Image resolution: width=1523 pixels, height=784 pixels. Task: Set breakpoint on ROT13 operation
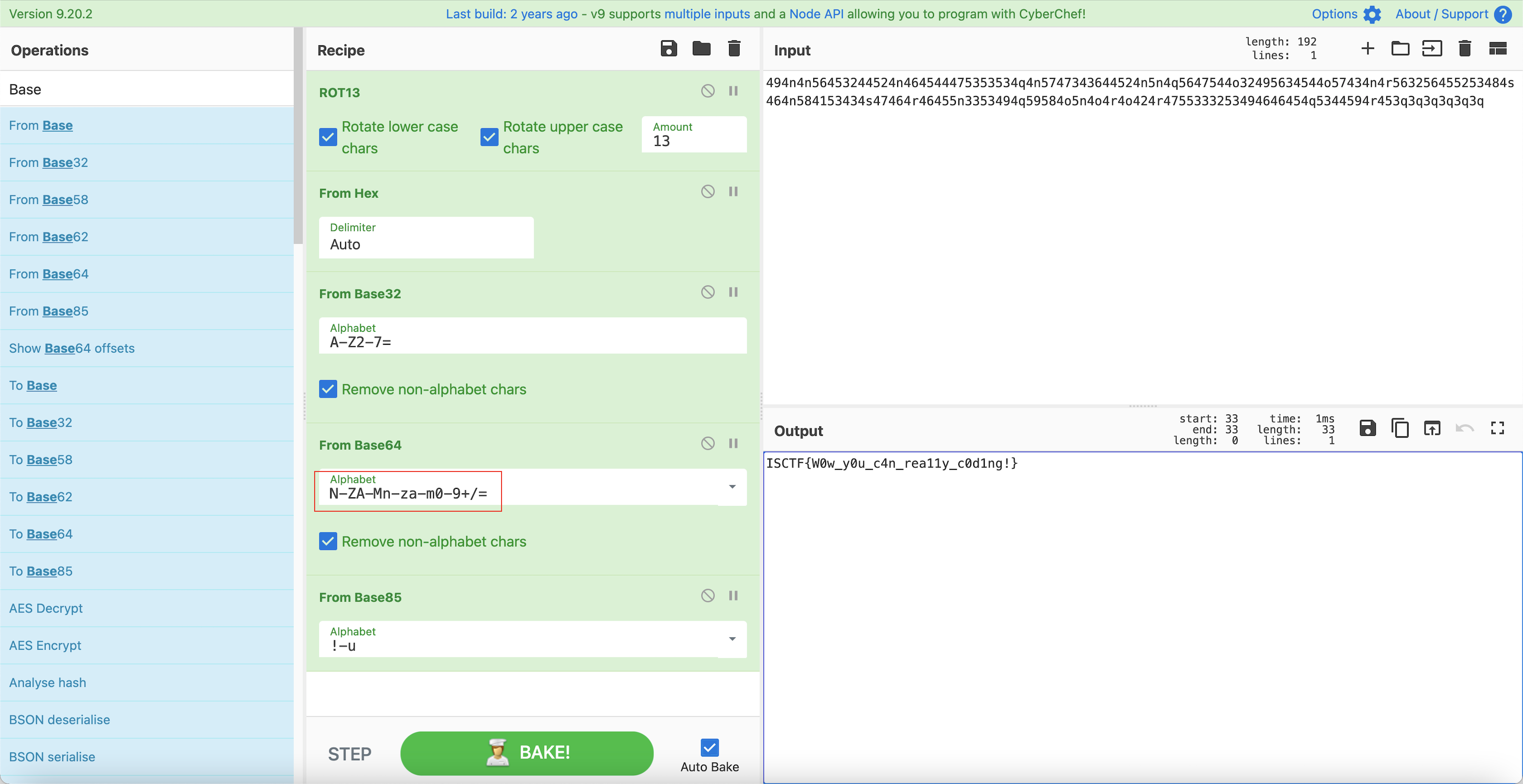[x=733, y=91]
